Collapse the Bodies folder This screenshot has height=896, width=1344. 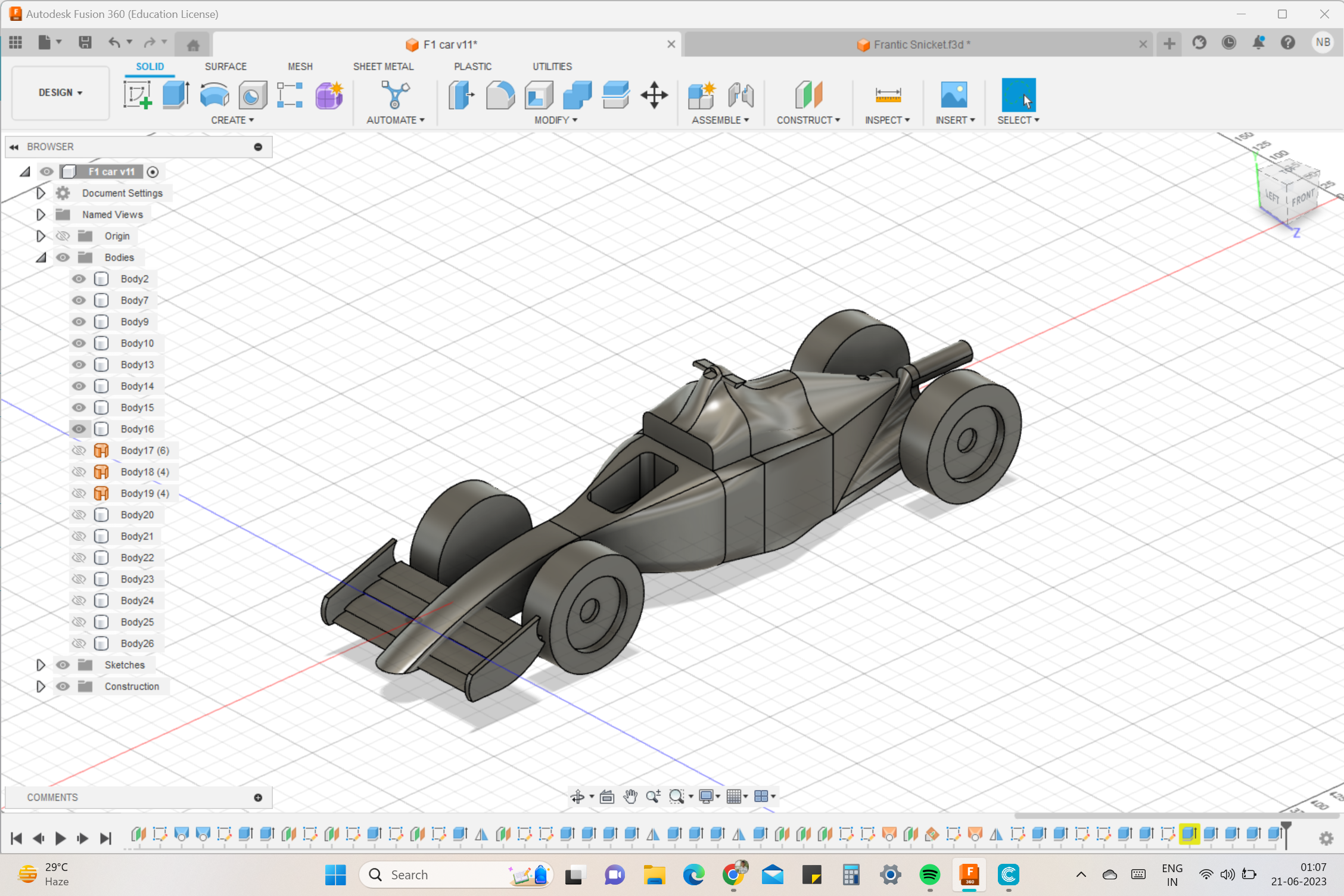(41, 257)
